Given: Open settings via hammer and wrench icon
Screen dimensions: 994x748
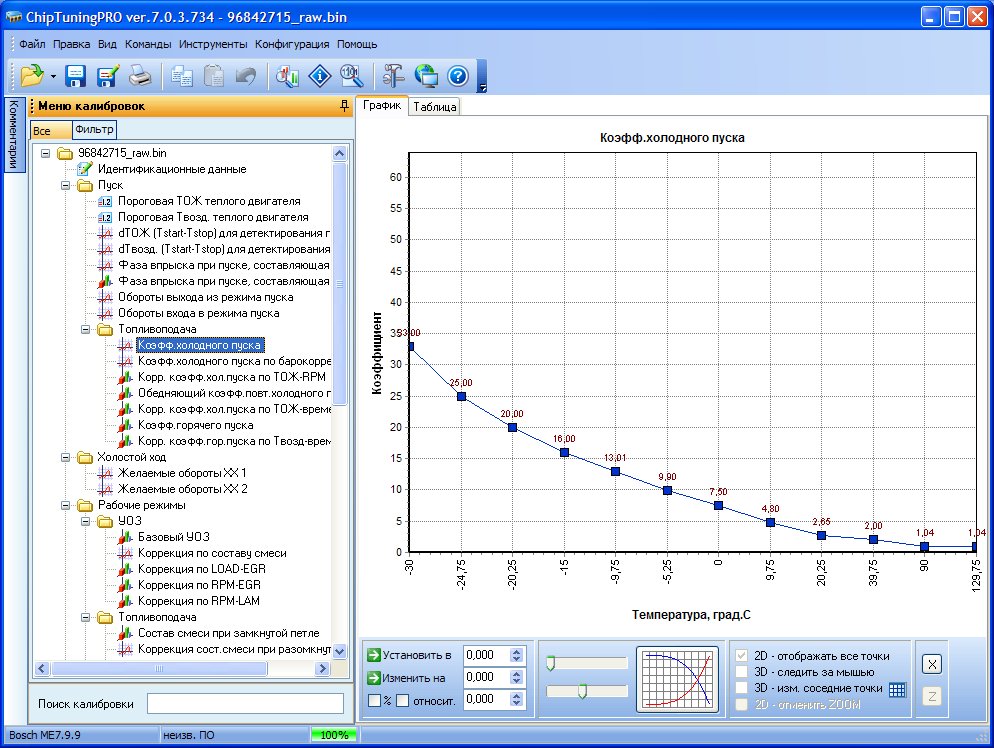Looking at the screenshot, I should (x=393, y=75).
